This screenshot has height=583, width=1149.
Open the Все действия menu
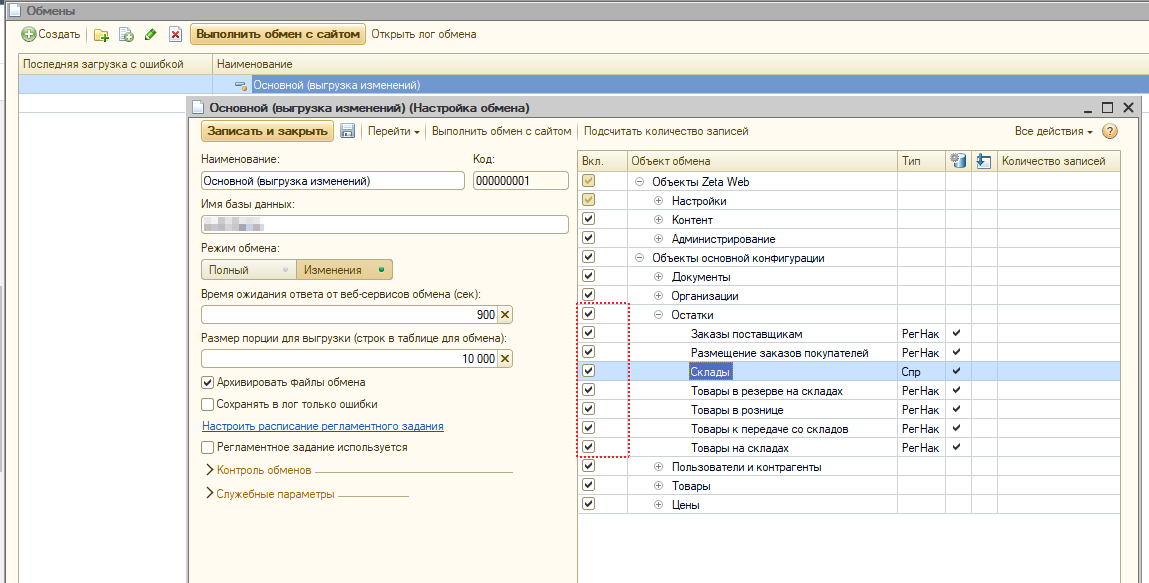point(1054,132)
